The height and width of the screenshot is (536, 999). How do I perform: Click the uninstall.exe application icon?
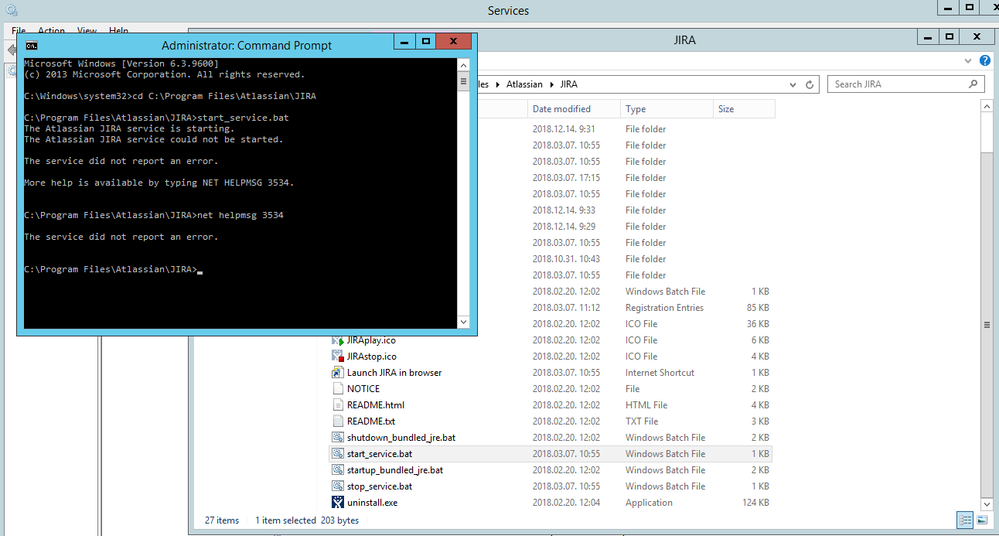338,502
